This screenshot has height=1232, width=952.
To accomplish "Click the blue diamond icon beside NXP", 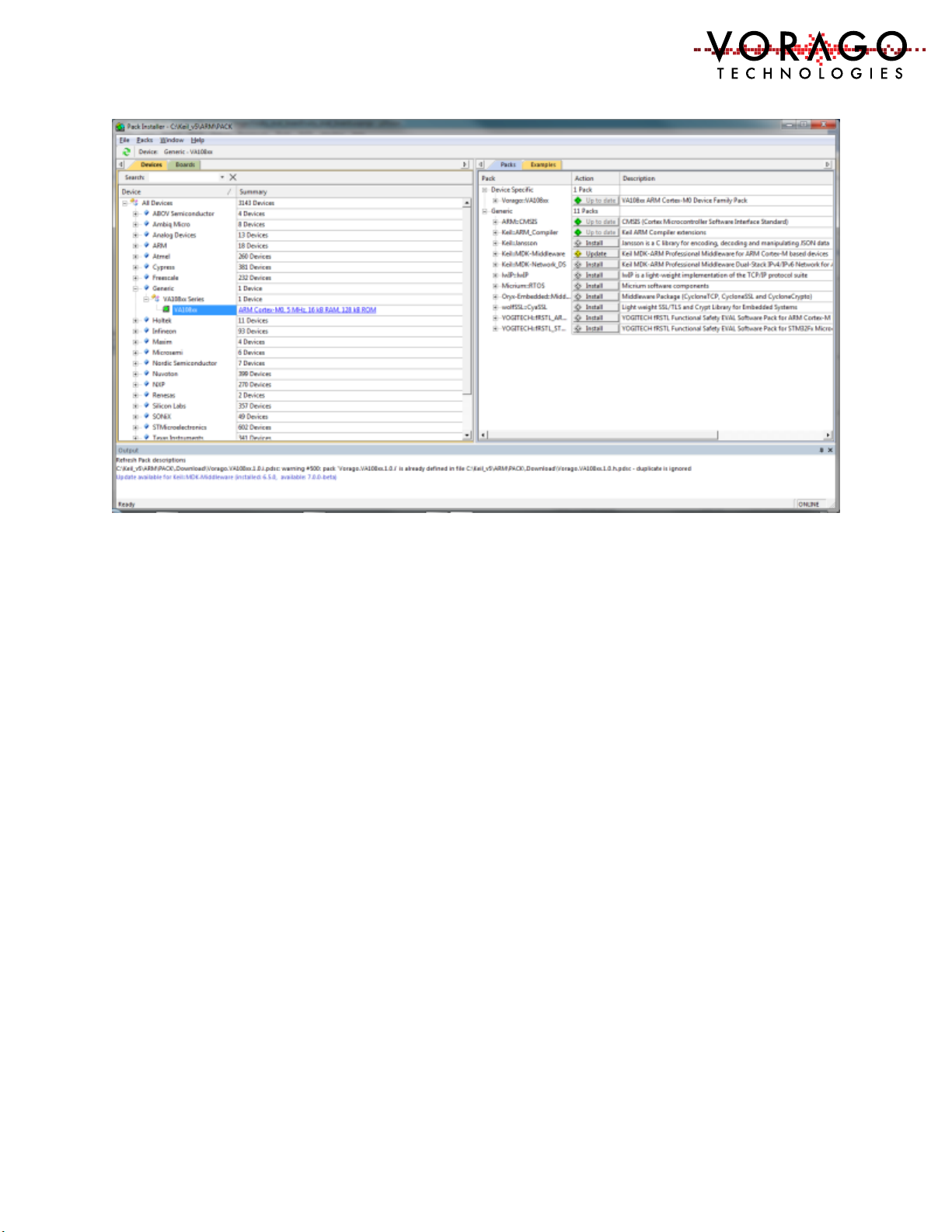I will pos(146,384).
